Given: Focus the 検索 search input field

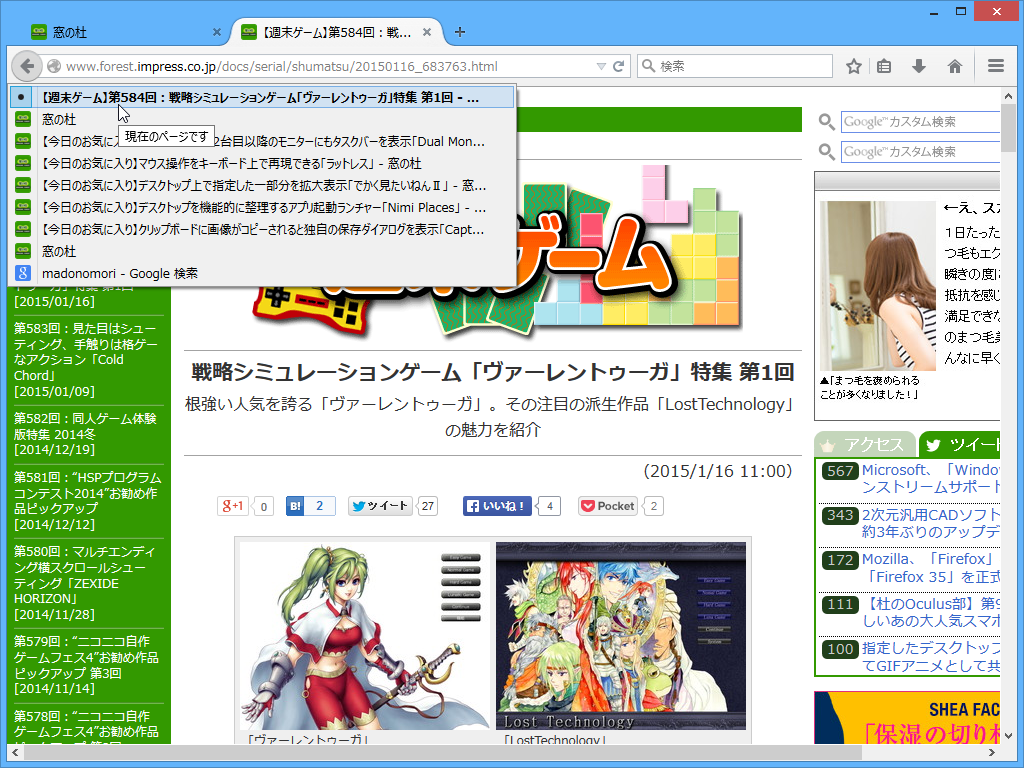Looking at the screenshot, I should click(735, 66).
